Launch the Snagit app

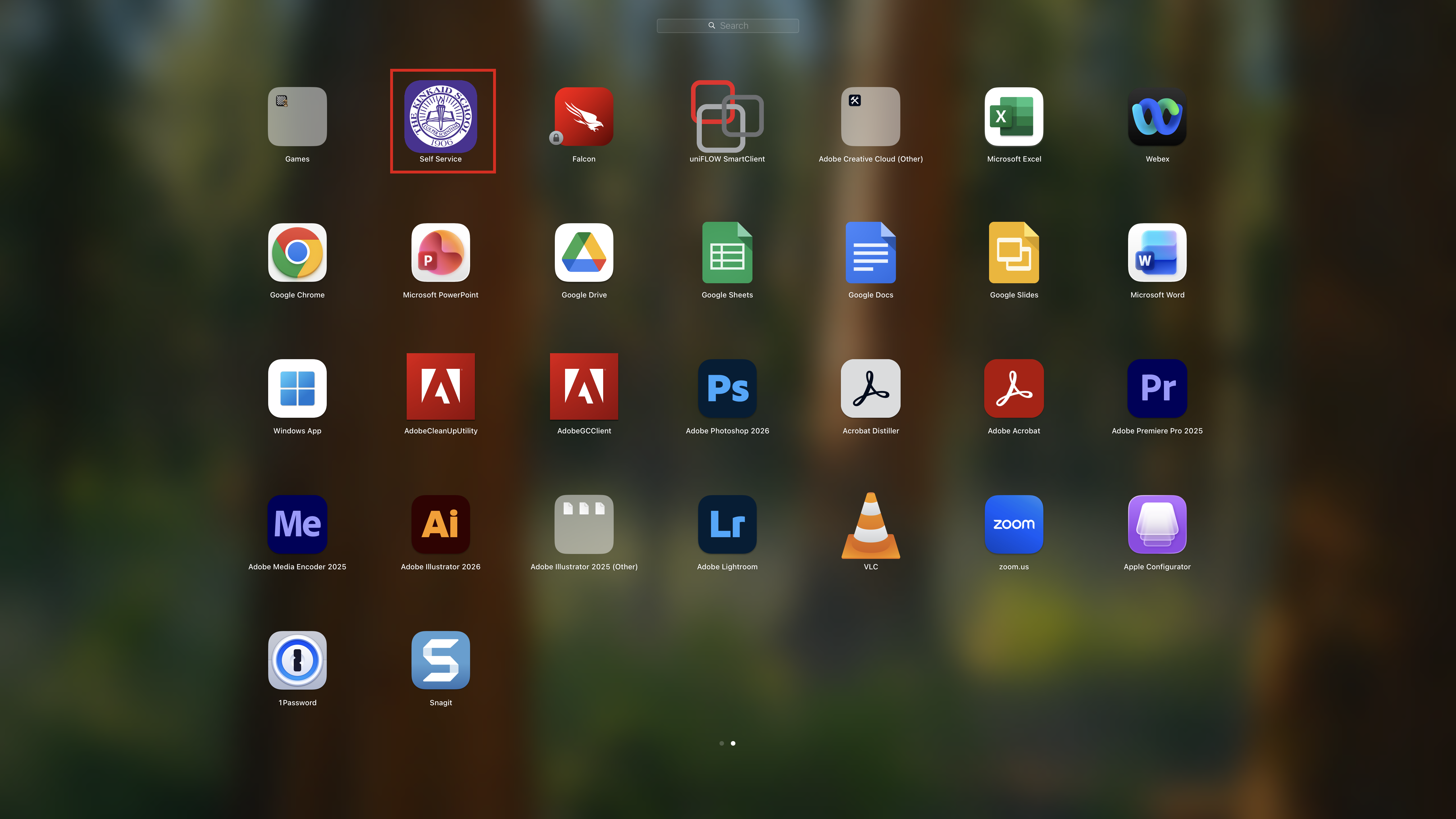pyautogui.click(x=440, y=660)
